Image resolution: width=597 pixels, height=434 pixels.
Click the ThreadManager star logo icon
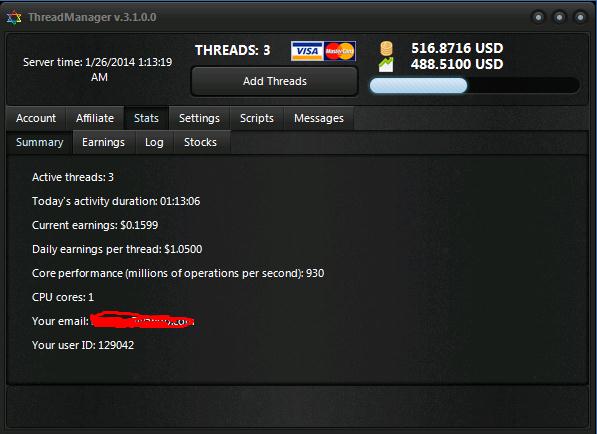click(14, 18)
